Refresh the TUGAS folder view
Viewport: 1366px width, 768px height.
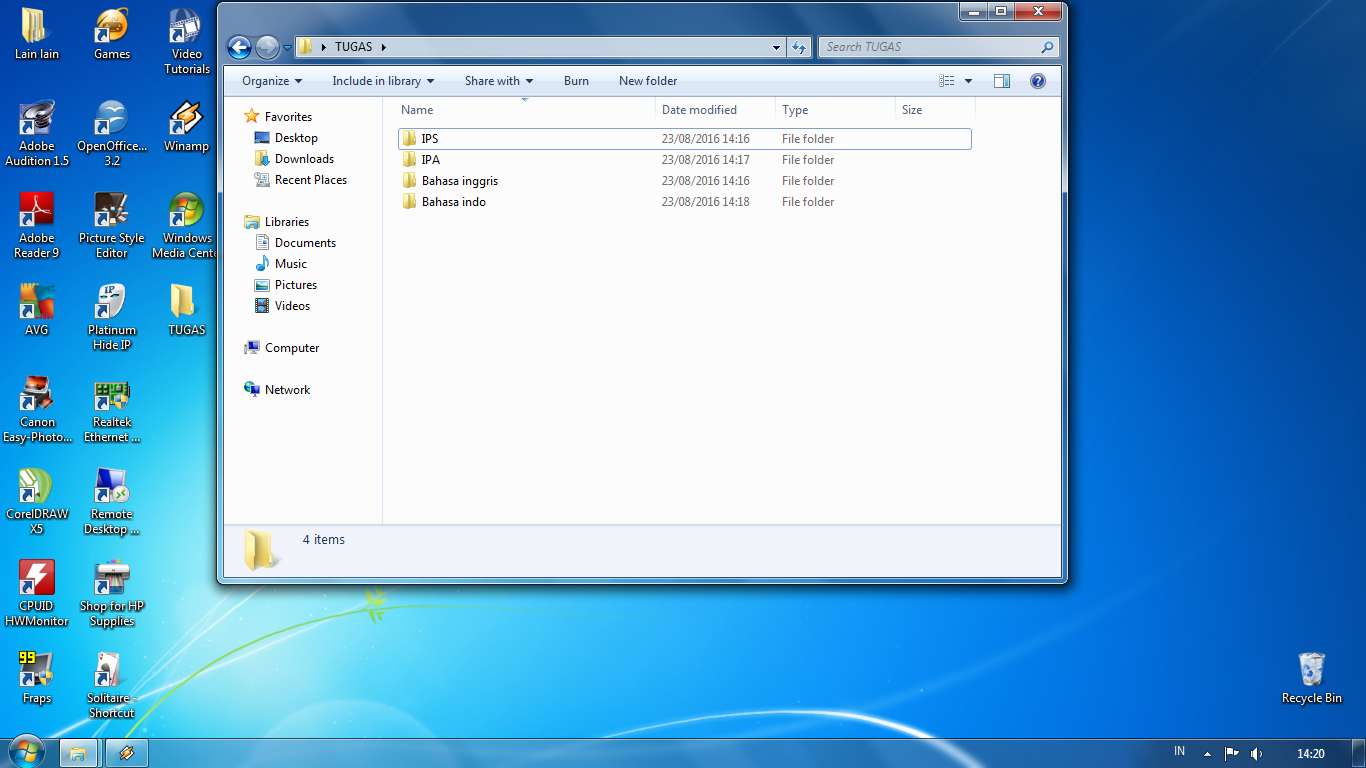(x=799, y=47)
